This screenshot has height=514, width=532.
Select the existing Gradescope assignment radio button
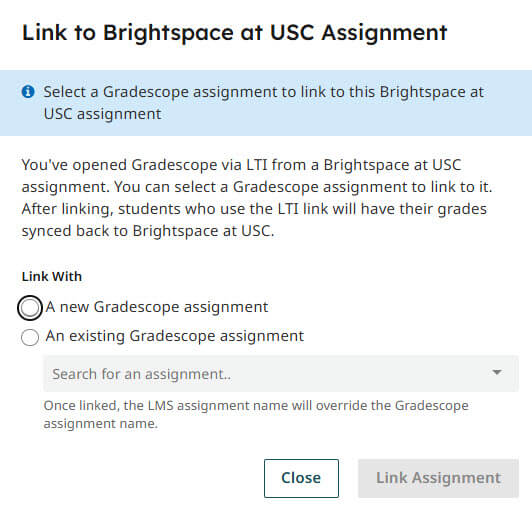(30, 337)
